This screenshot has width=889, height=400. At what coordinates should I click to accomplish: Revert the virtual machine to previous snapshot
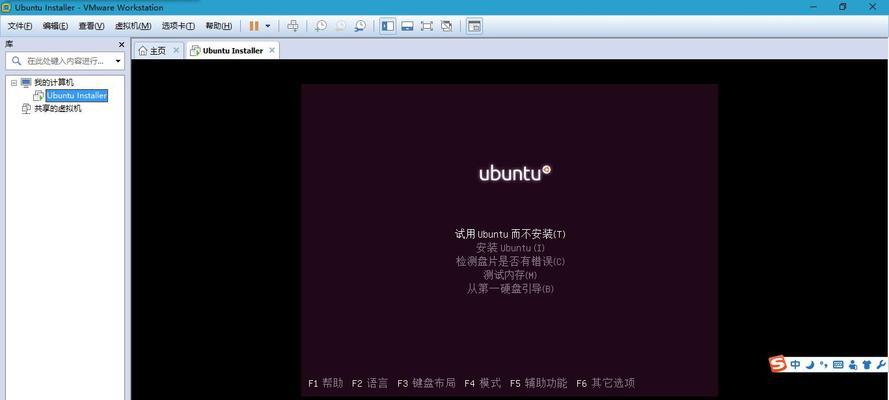[x=341, y=26]
